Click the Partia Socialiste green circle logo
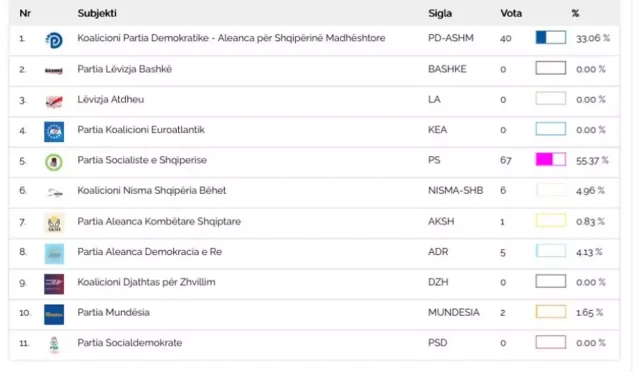Screen dimensions: 640x372 54,162
